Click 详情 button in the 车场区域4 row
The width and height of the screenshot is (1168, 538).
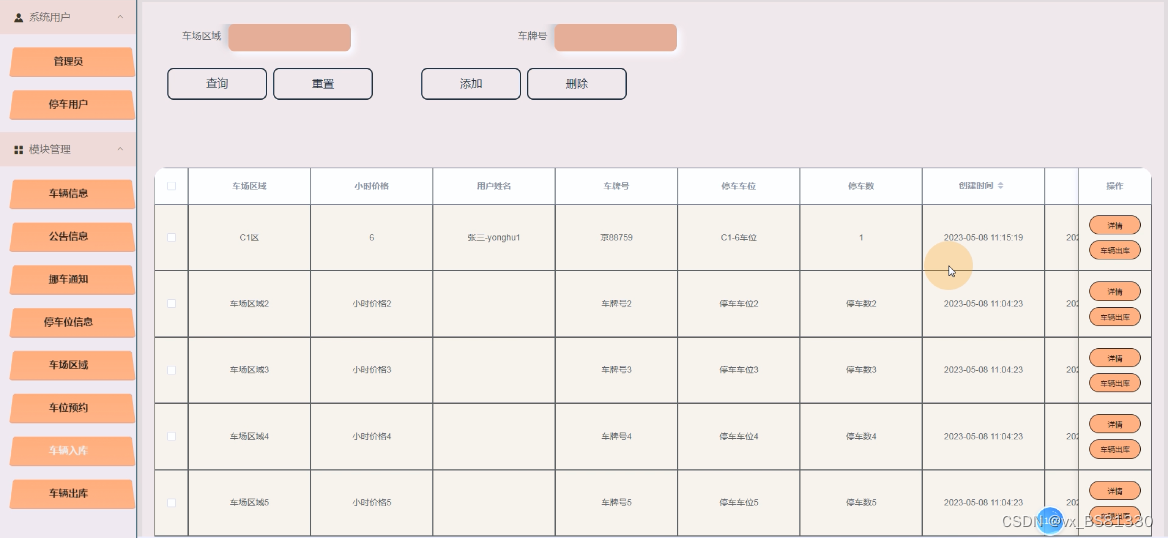[x=1114, y=424]
